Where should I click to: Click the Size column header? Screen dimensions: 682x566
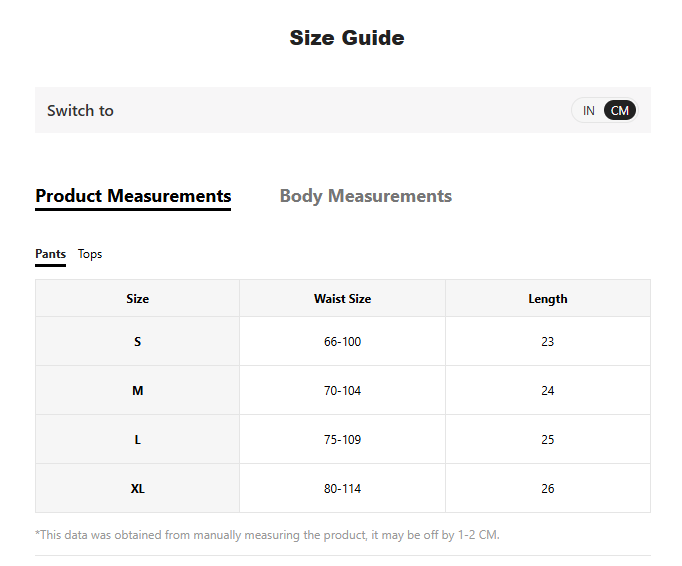pos(138,299)
